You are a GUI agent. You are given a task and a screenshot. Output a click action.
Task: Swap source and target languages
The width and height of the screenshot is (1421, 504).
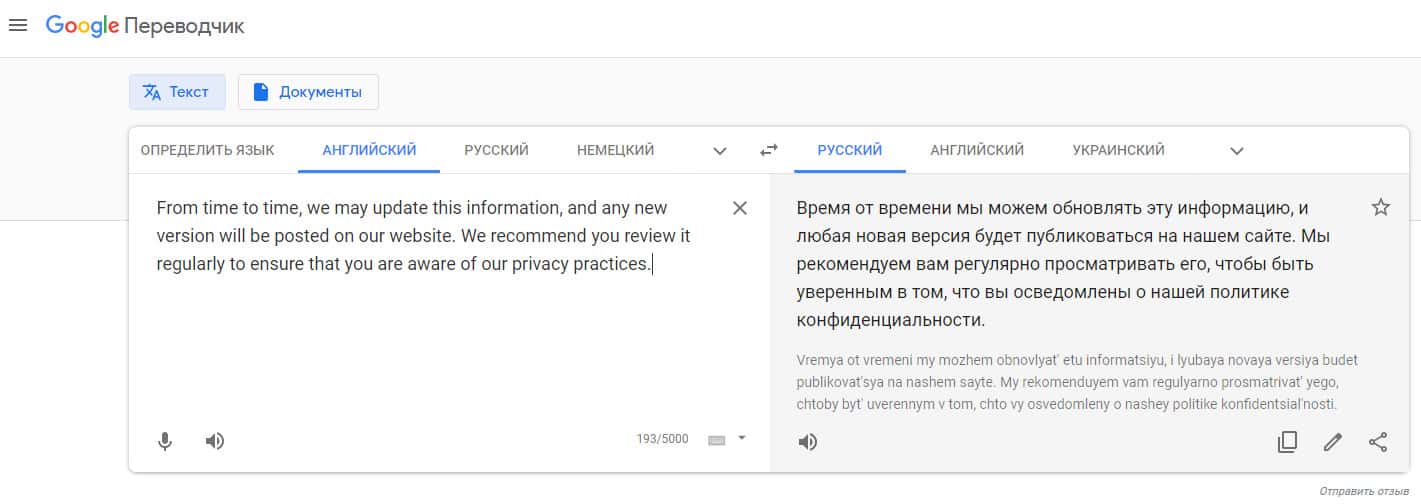768,150
